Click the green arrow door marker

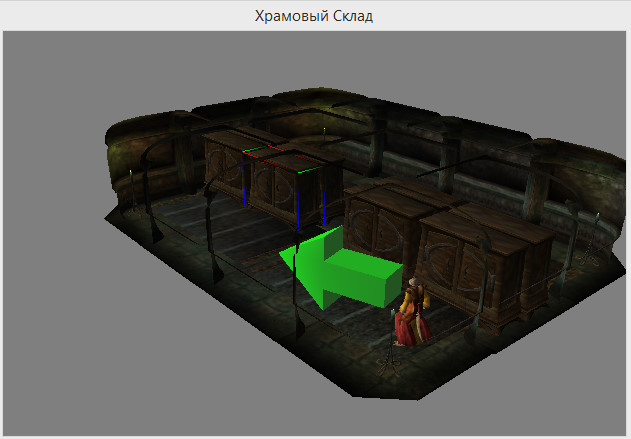[x=345, y=270]
